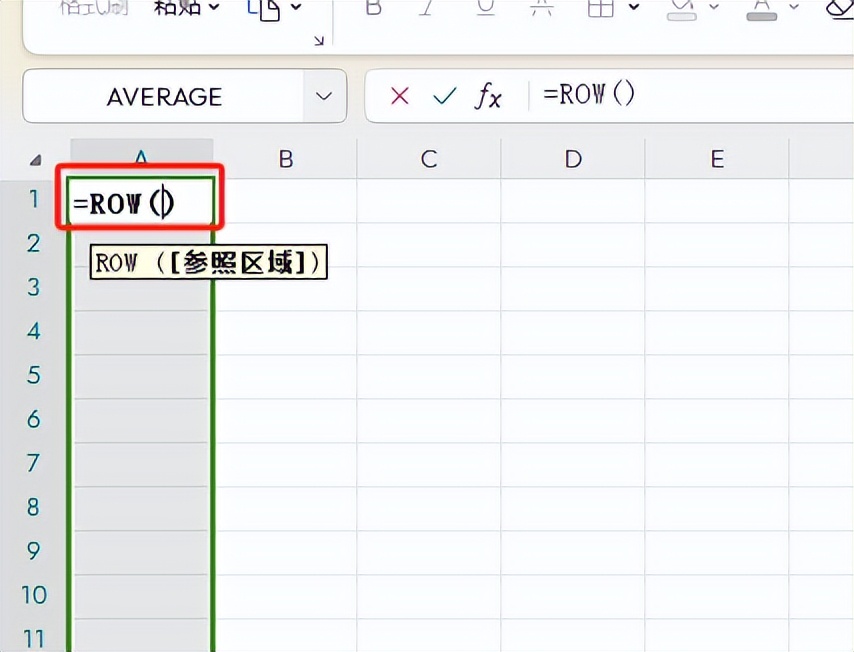The height and width of the screenshot is (652, 854).
Task: Select row 10 header
Action: [x=34, y=595]
